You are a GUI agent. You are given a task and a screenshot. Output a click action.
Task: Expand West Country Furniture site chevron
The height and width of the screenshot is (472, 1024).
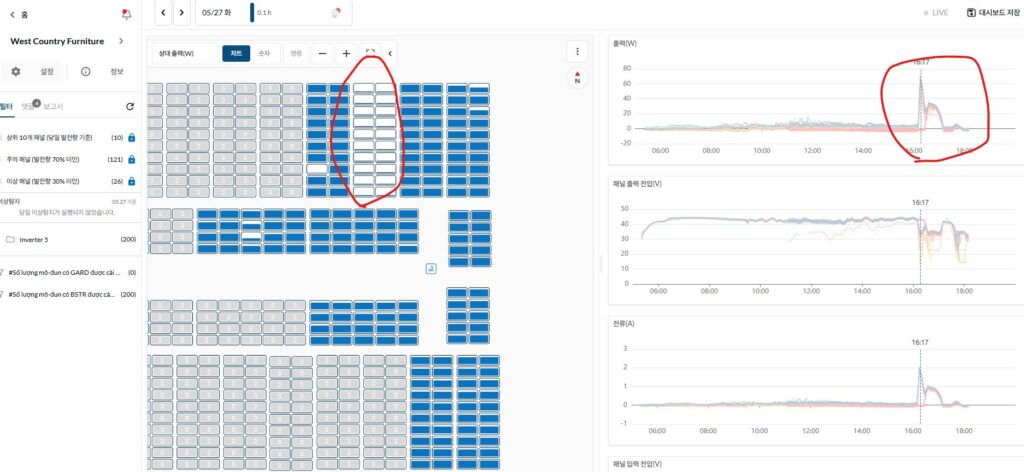point(121,41)
